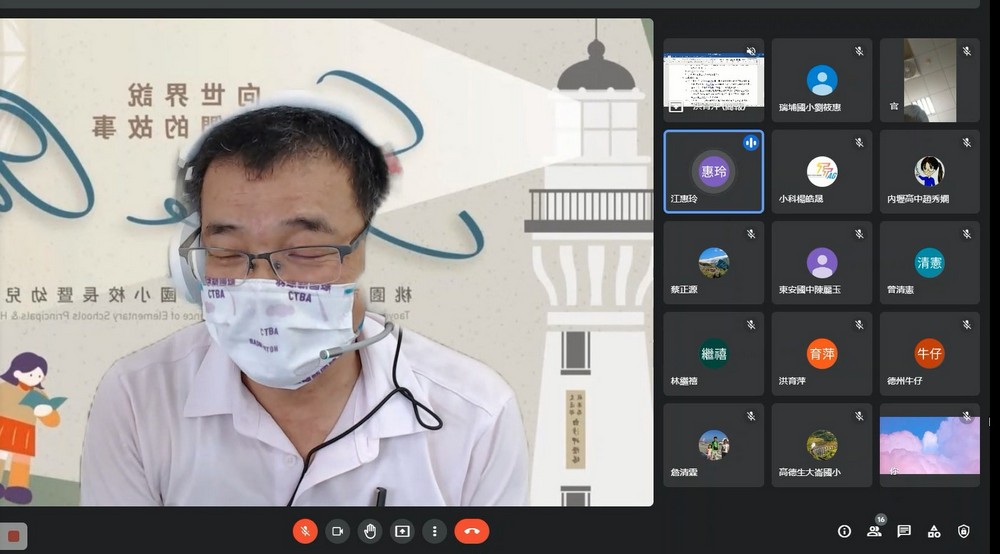1000x554 pixels.
Task: Select the shared document presentation tile
Action: (714, 80)
